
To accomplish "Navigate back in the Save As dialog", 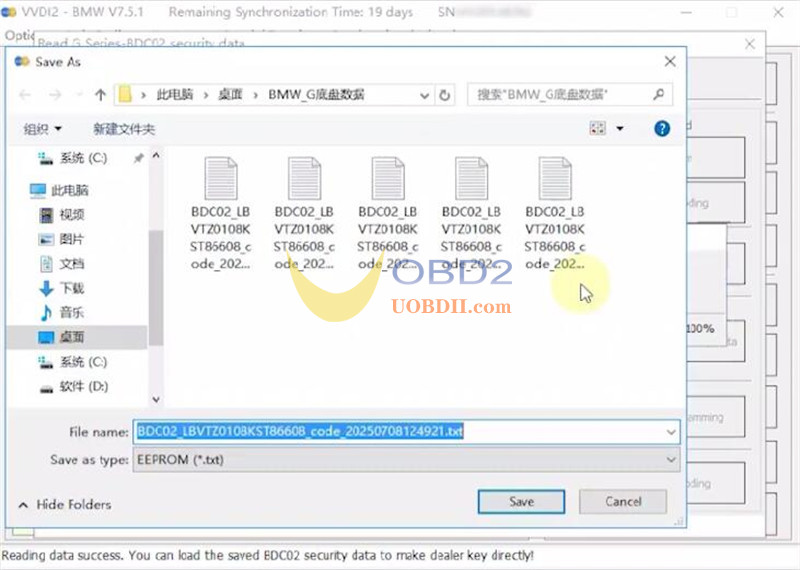I will point(25,94).
